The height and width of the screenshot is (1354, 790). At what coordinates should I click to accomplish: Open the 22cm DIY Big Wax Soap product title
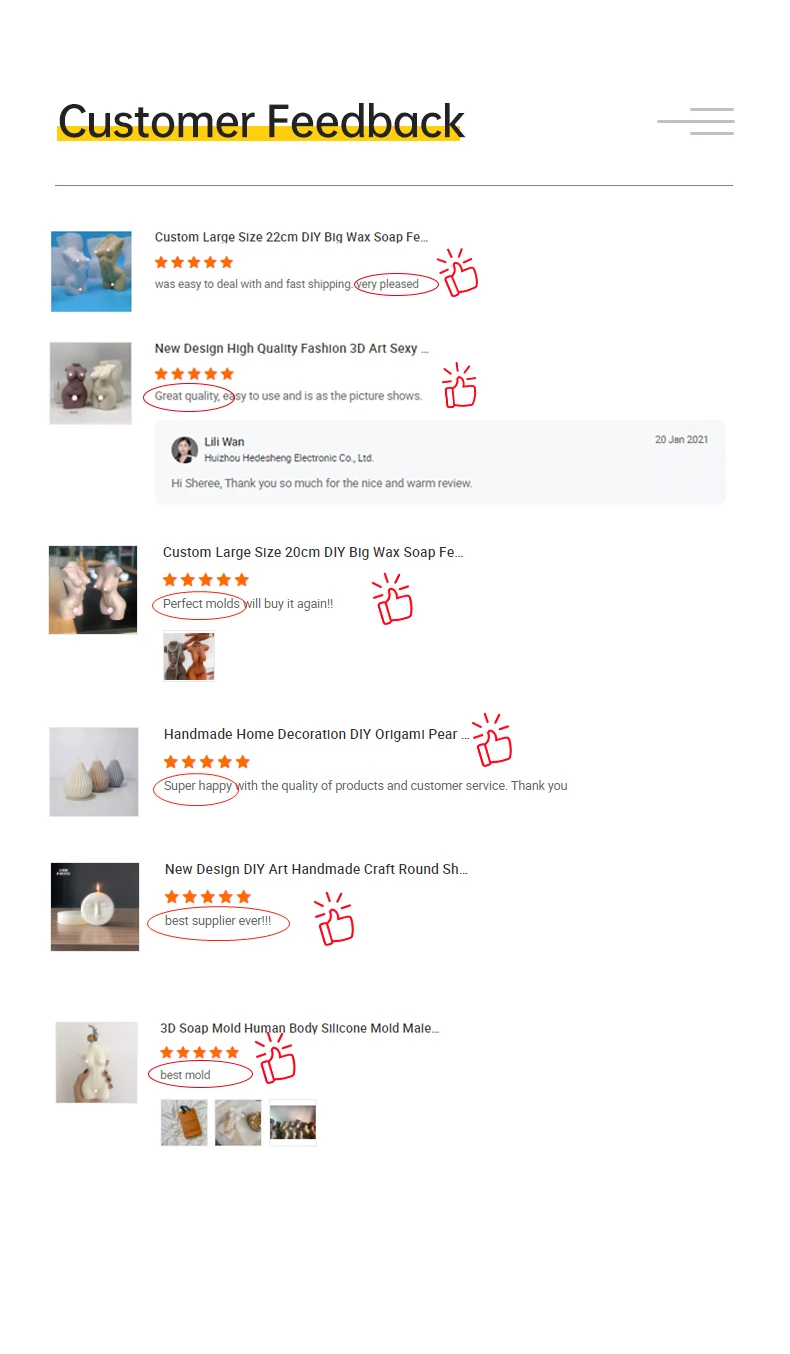[291, 237]
